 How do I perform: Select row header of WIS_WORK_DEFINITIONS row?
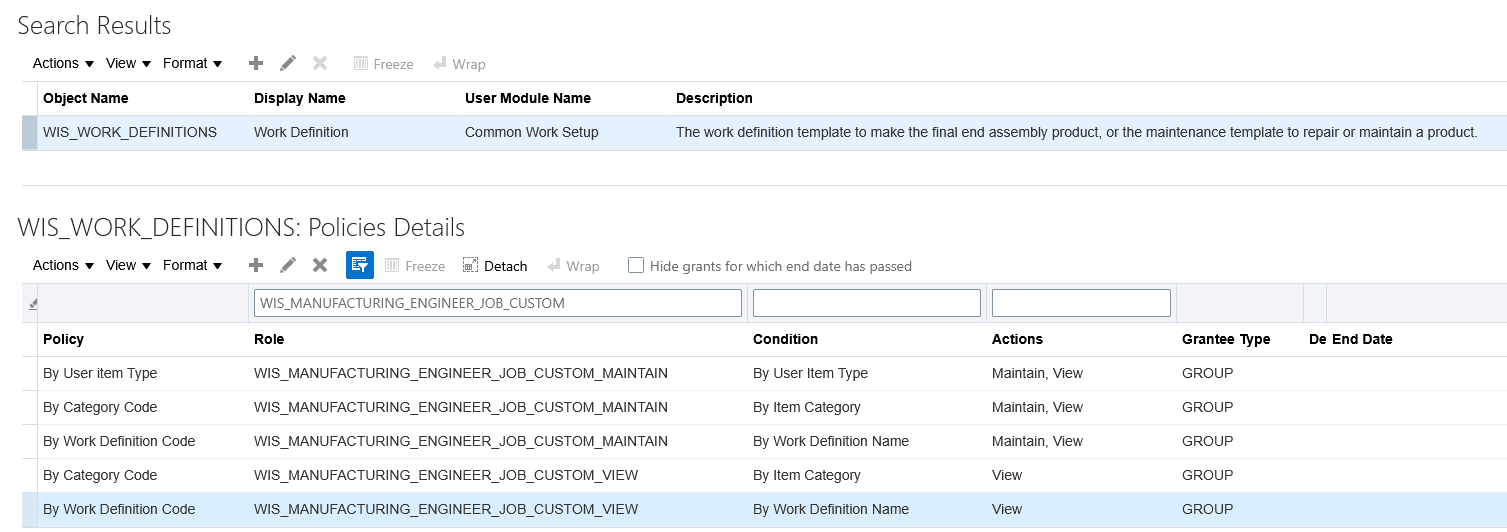[30, 132]
